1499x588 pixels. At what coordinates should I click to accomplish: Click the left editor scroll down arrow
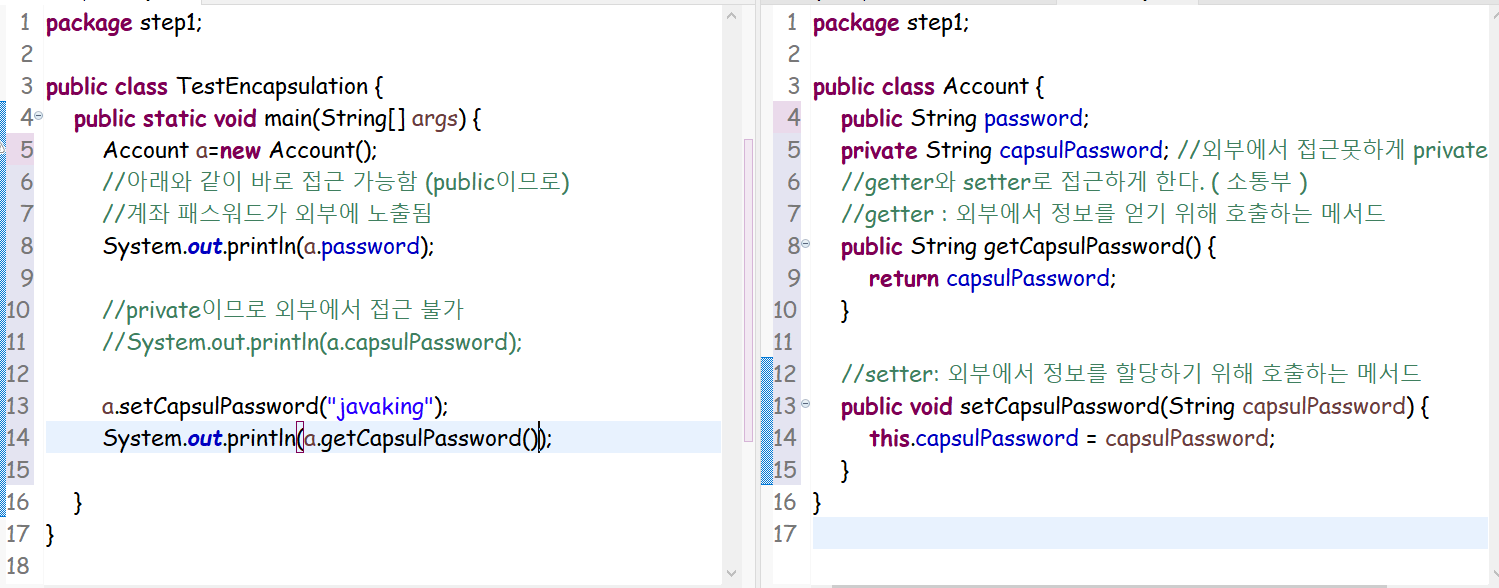[x=733, y=573]
